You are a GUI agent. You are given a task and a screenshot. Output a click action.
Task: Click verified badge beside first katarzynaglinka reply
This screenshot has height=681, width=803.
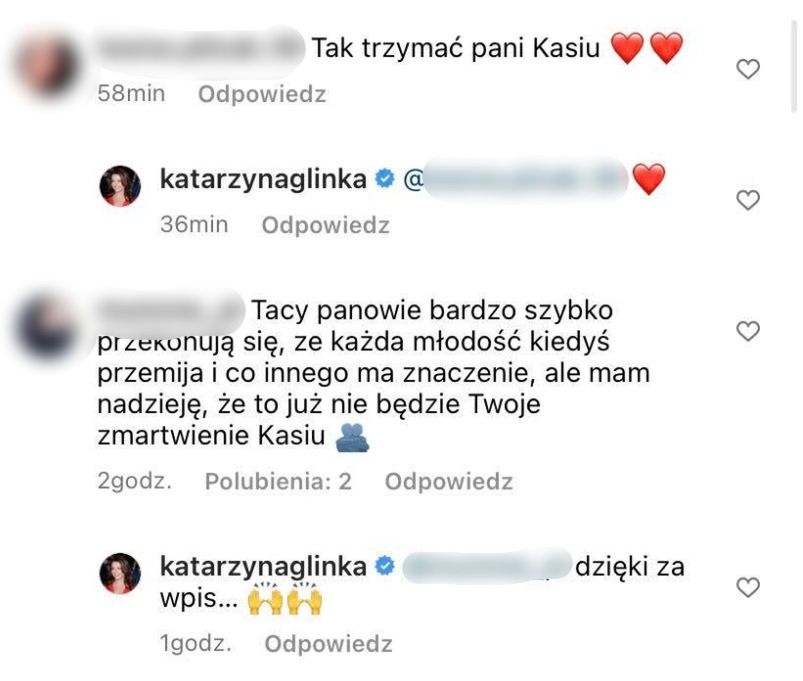385,179
